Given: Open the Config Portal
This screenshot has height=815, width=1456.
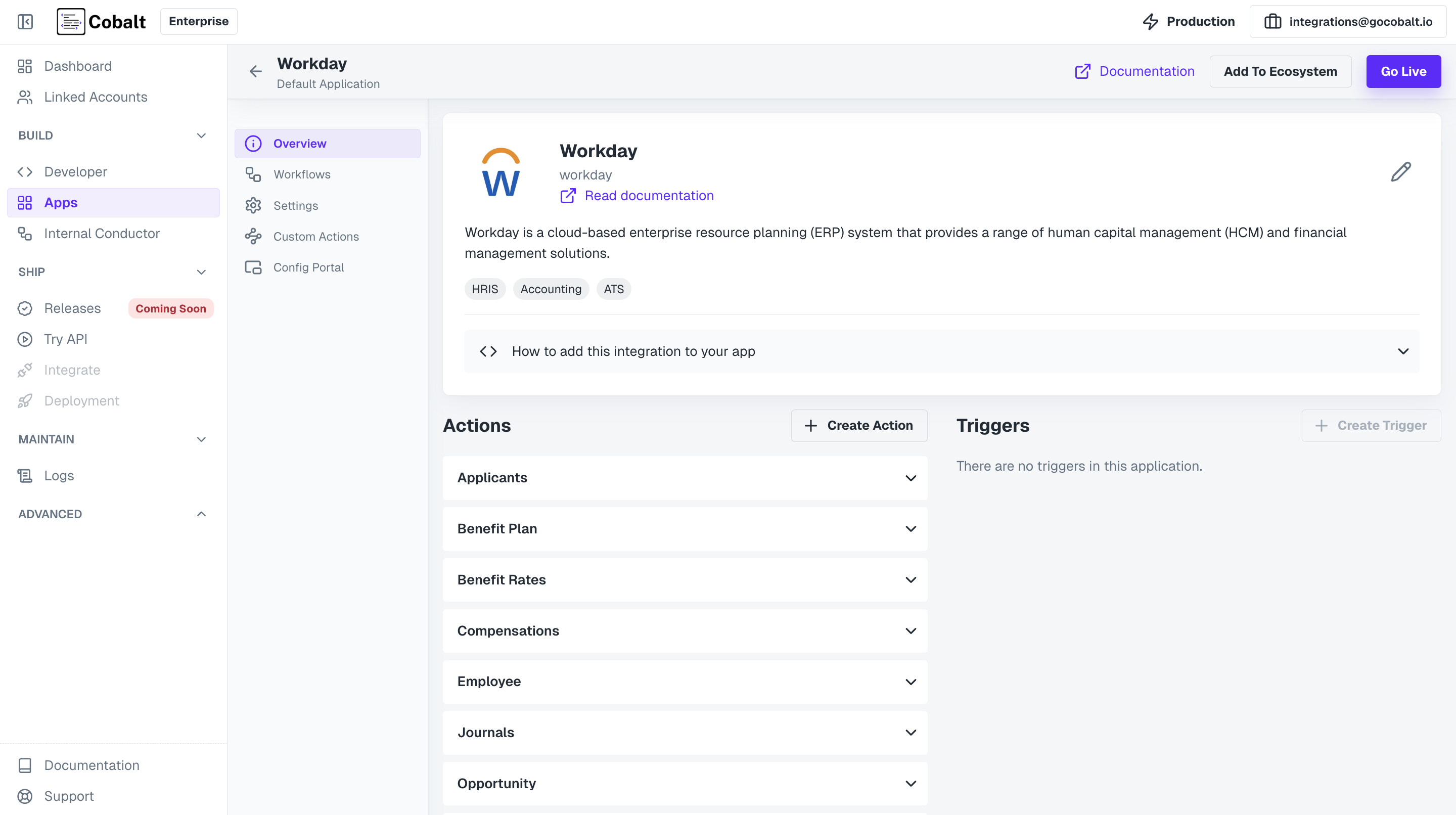Looking at the screenshot, I should coord(308,267).
